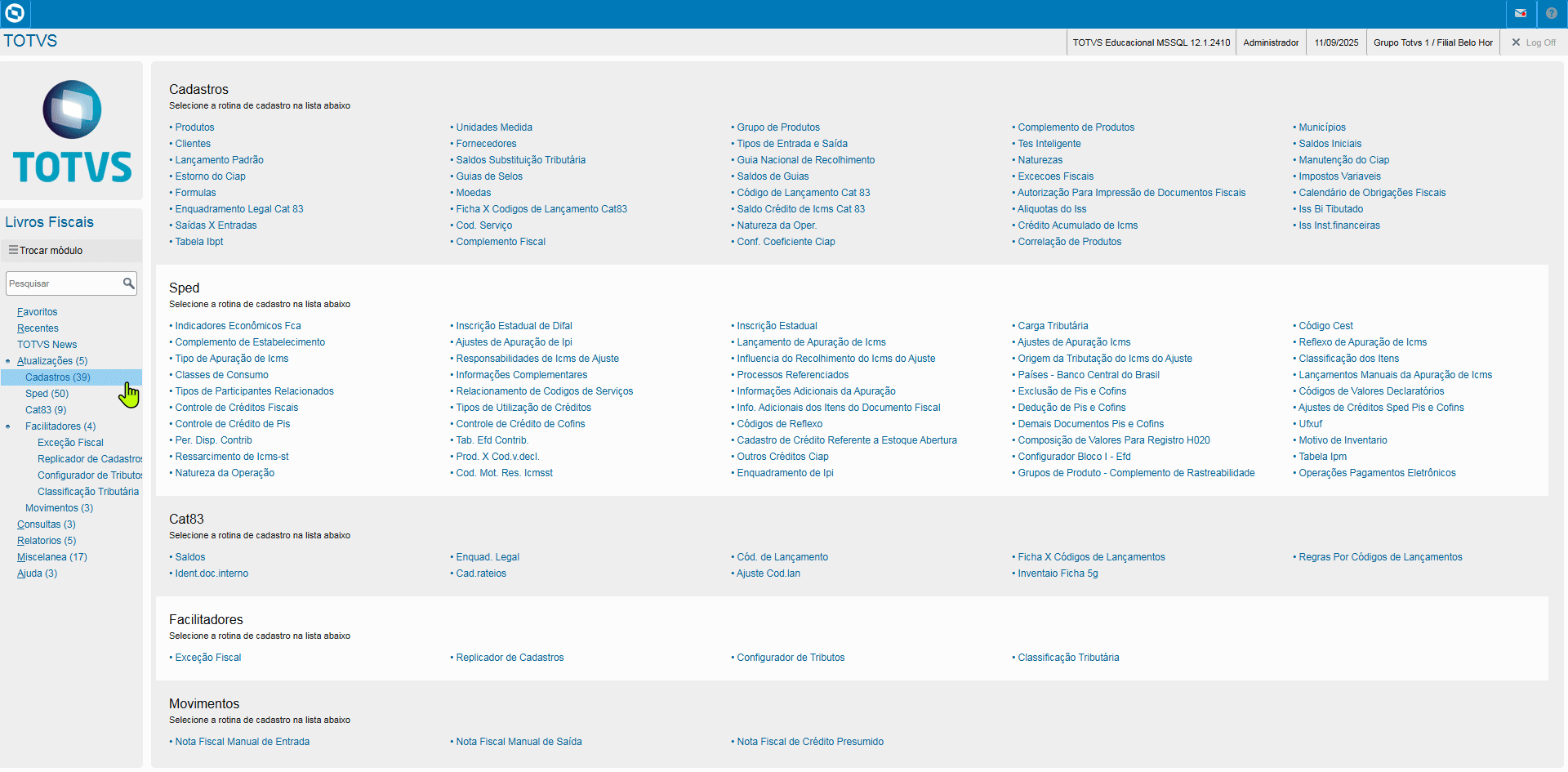
Task: Open Favoritos in sidebar menu
Action: pyautogui.click(x=38, y=312)
